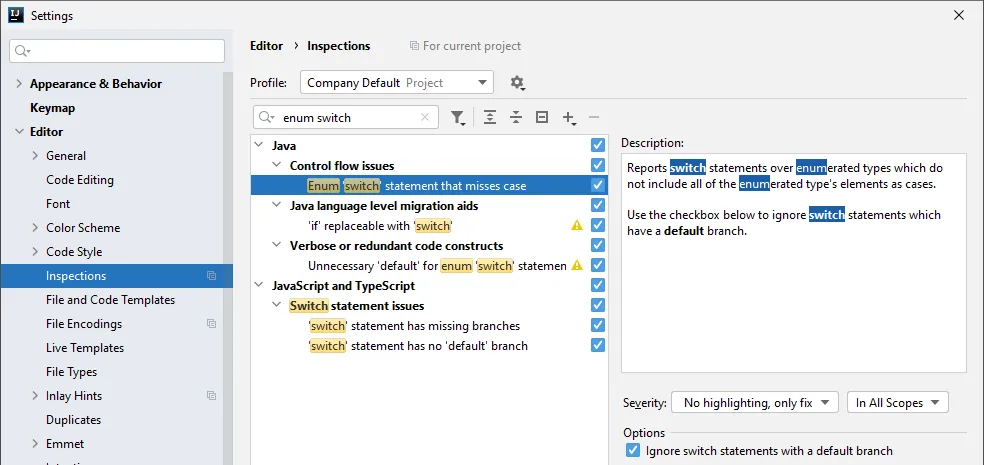The width and height of the screenshot is (984, 465).
Task: Disable the 'switch' statement has missing branches inspection
Action: [598, 326]
